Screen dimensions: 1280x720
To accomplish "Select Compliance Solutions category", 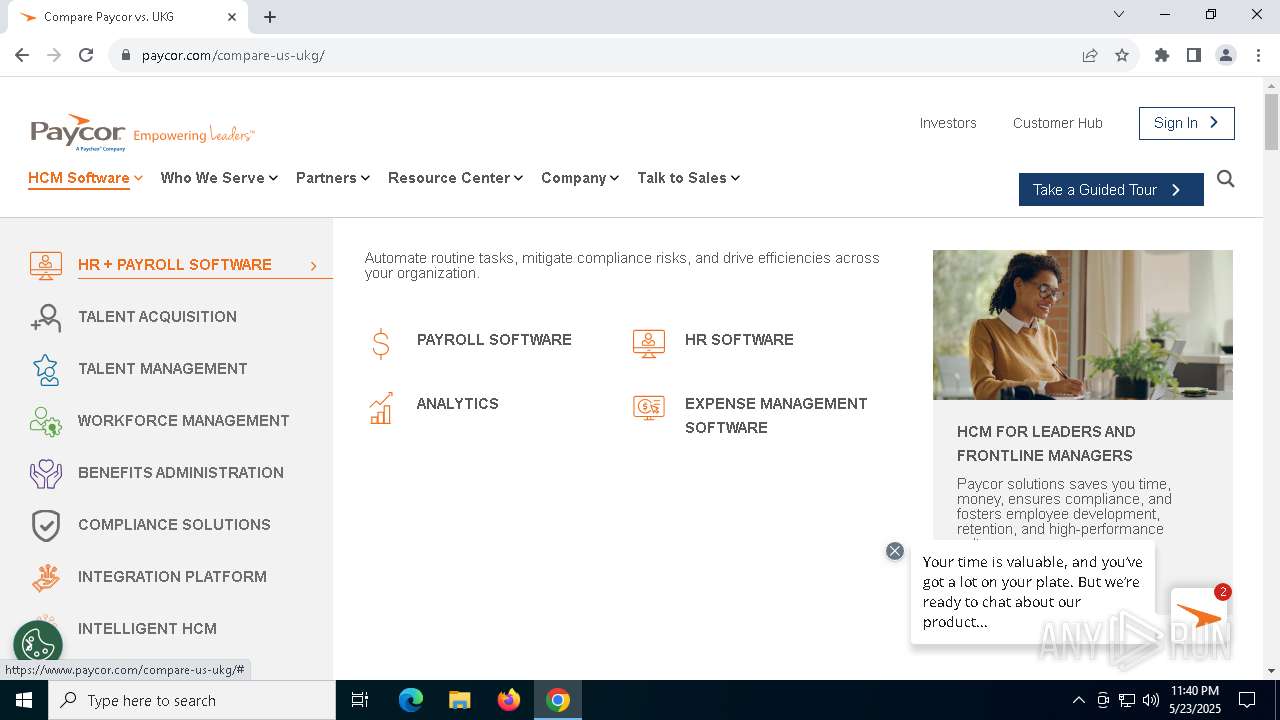I will point(174,525).
